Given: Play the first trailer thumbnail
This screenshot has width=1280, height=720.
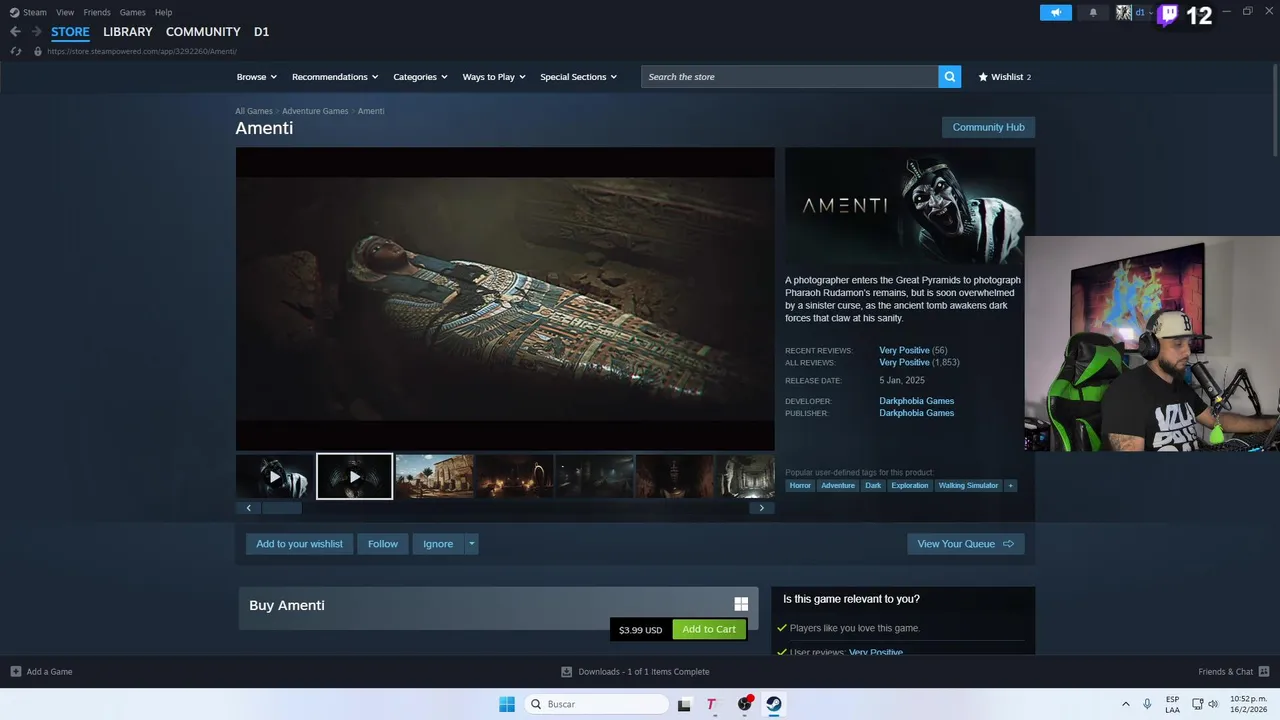Looking at the screenshot, I should click(x=275, y=477).
